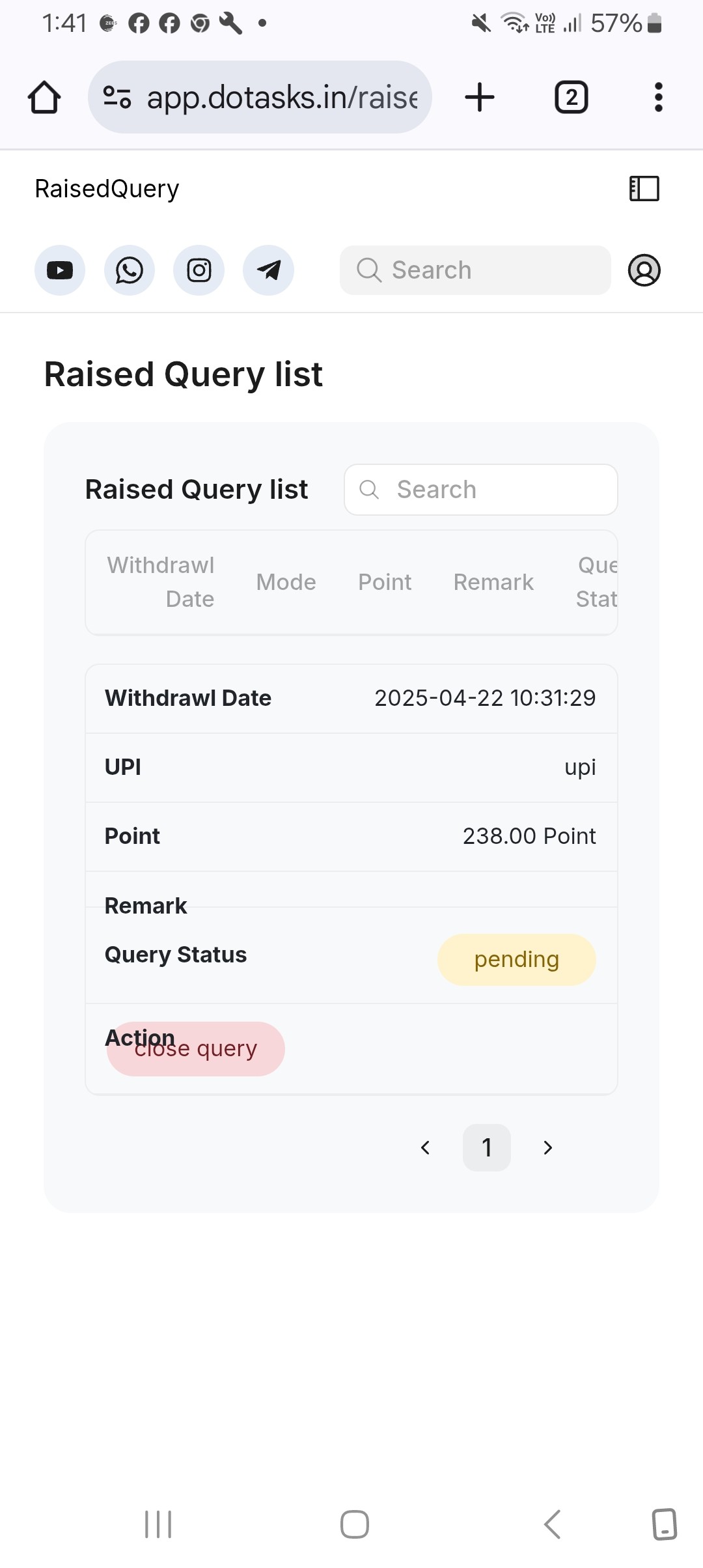This screenshot has width=703, height=1568.
Task: Open the YouTube social link icon
Action: 60,270
